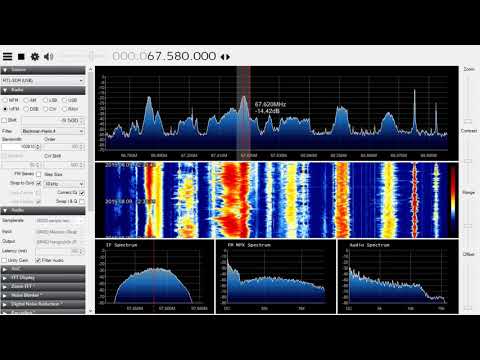Viewport: 480px width, 360px height.
Task: Click the Order value field
Action: point(64,147)
